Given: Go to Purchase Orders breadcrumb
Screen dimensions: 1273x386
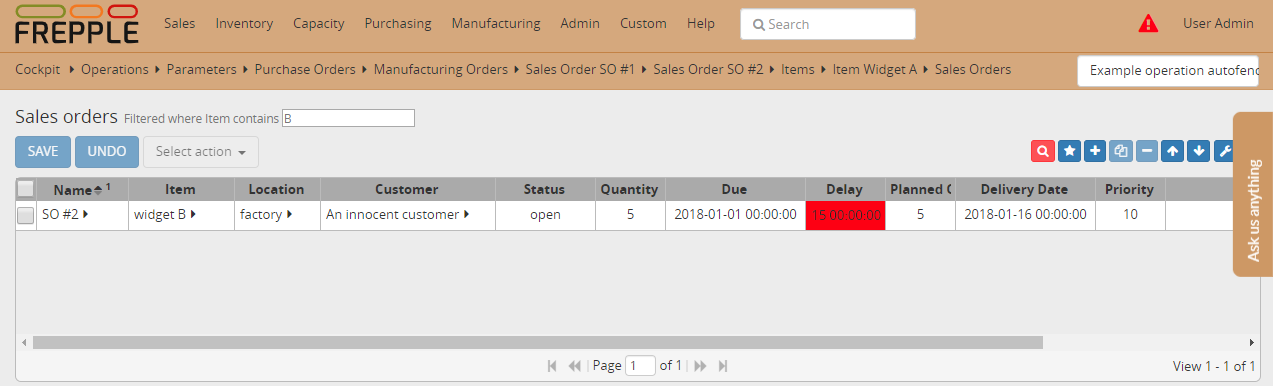Looking at the screenshot, I should tap(305, 70).
